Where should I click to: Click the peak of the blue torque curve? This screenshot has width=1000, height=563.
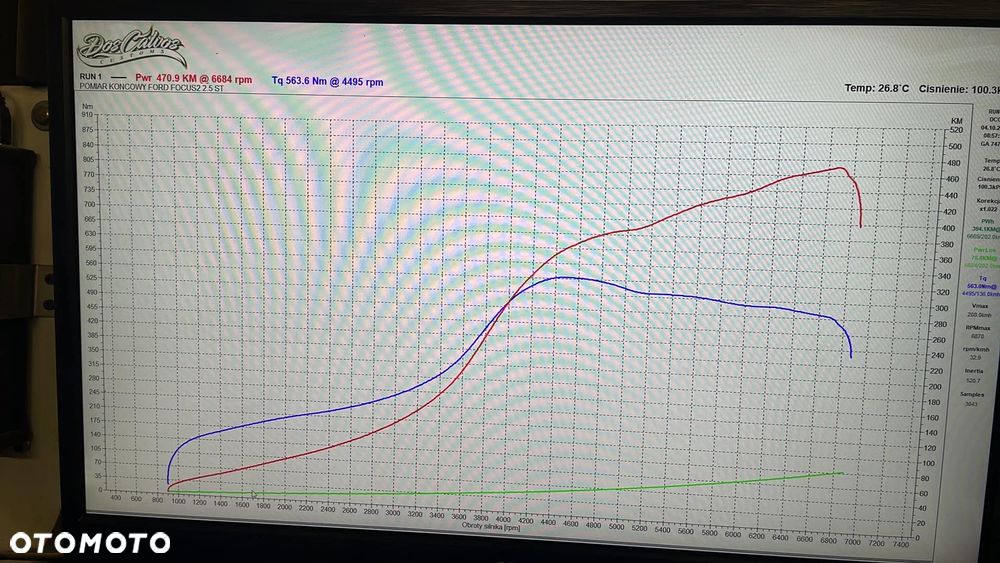tap(562, 277)
